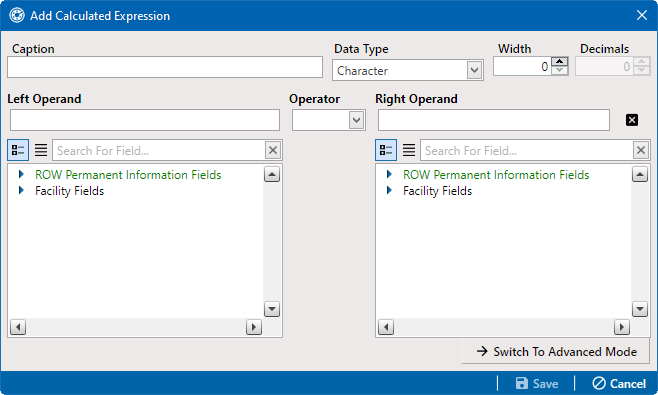658x395 pixels.
Task: Click the Left Operand input field
Action: pos(145,120)
